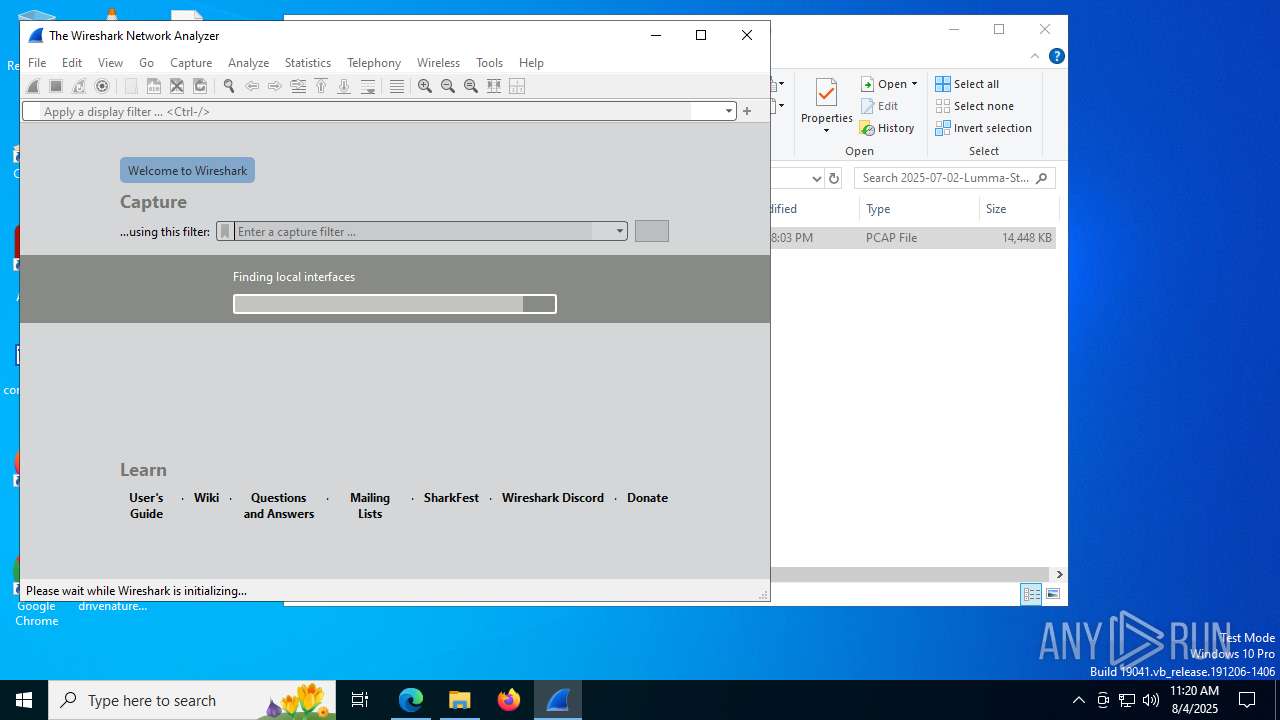The height and width of the screenshot is (720, 1280).
Task: Click the Donate link
Action: coord(647,497)
